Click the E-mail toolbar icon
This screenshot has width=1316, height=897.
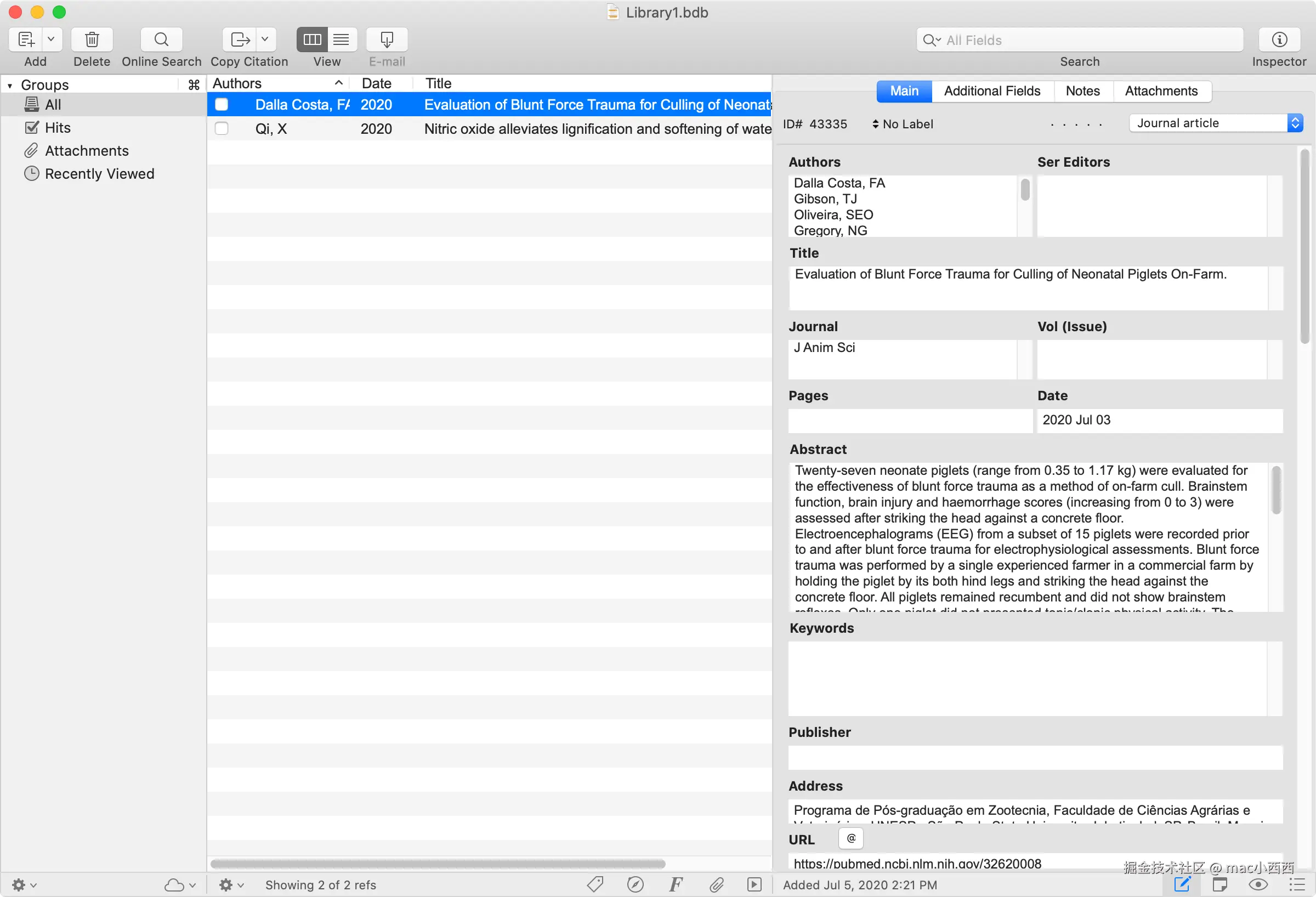pyautogui.click(x=387, y=39)
